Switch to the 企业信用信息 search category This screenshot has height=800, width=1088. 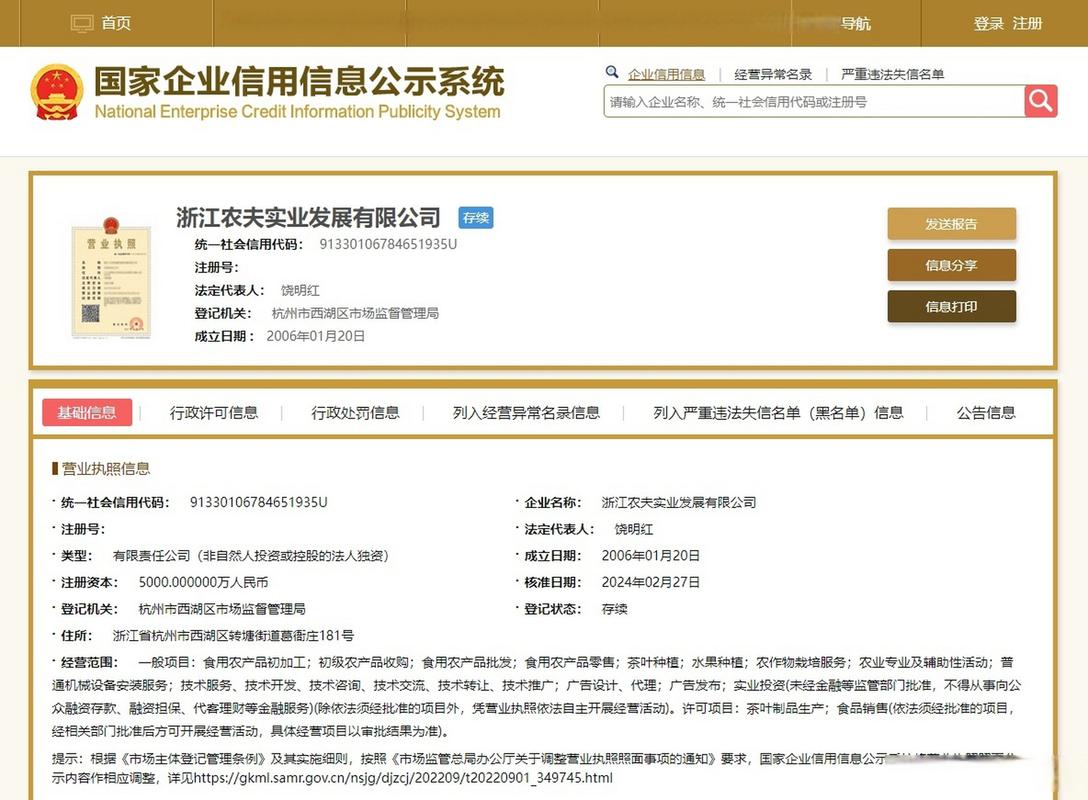pyautogui.click(x=667, y=73)
